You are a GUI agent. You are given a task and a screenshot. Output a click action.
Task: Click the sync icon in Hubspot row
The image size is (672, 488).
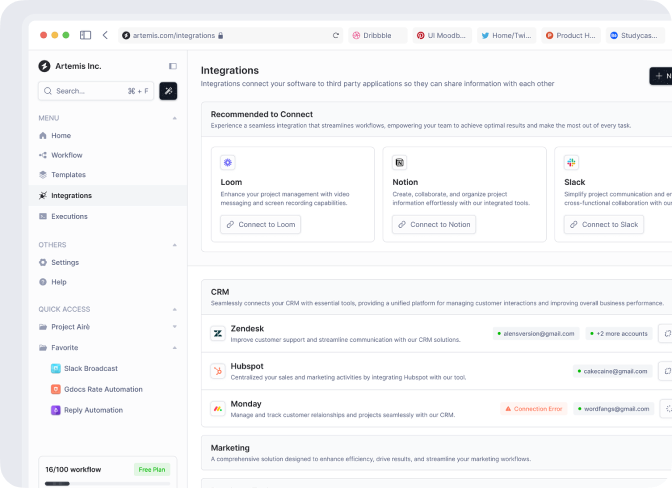[666, 371]
